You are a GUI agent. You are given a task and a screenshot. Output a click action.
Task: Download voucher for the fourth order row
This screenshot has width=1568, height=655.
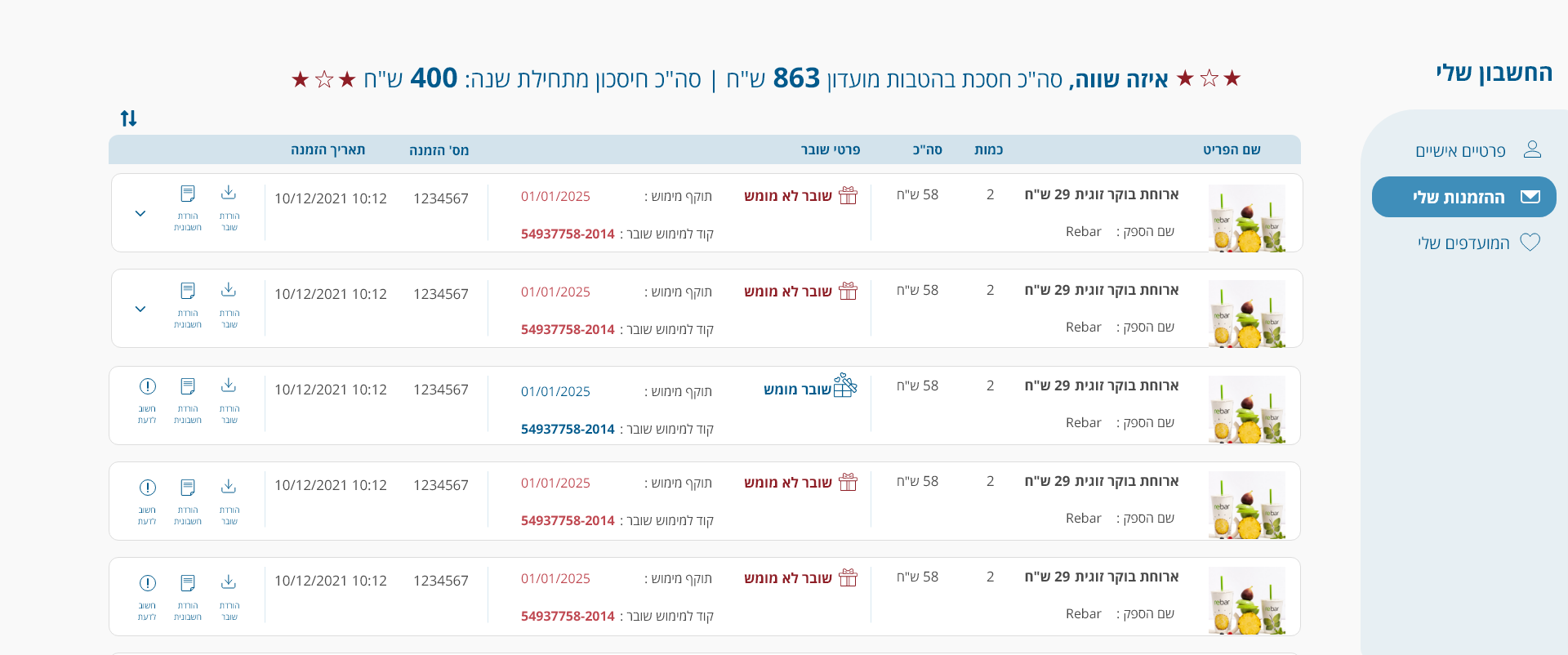click(x=229, y=501)
